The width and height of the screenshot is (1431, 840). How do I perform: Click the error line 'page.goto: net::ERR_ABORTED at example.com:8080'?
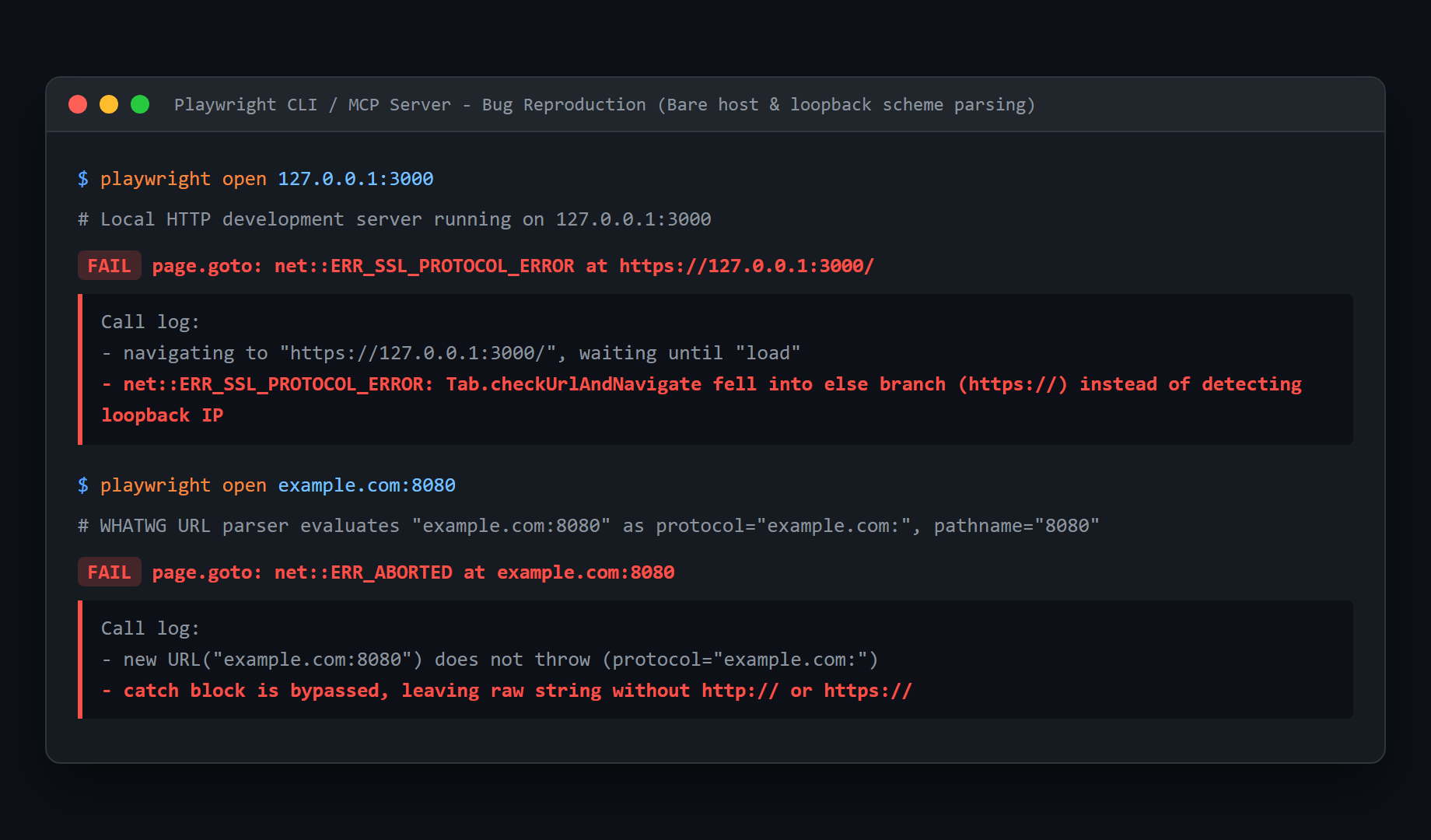point(414,572)
